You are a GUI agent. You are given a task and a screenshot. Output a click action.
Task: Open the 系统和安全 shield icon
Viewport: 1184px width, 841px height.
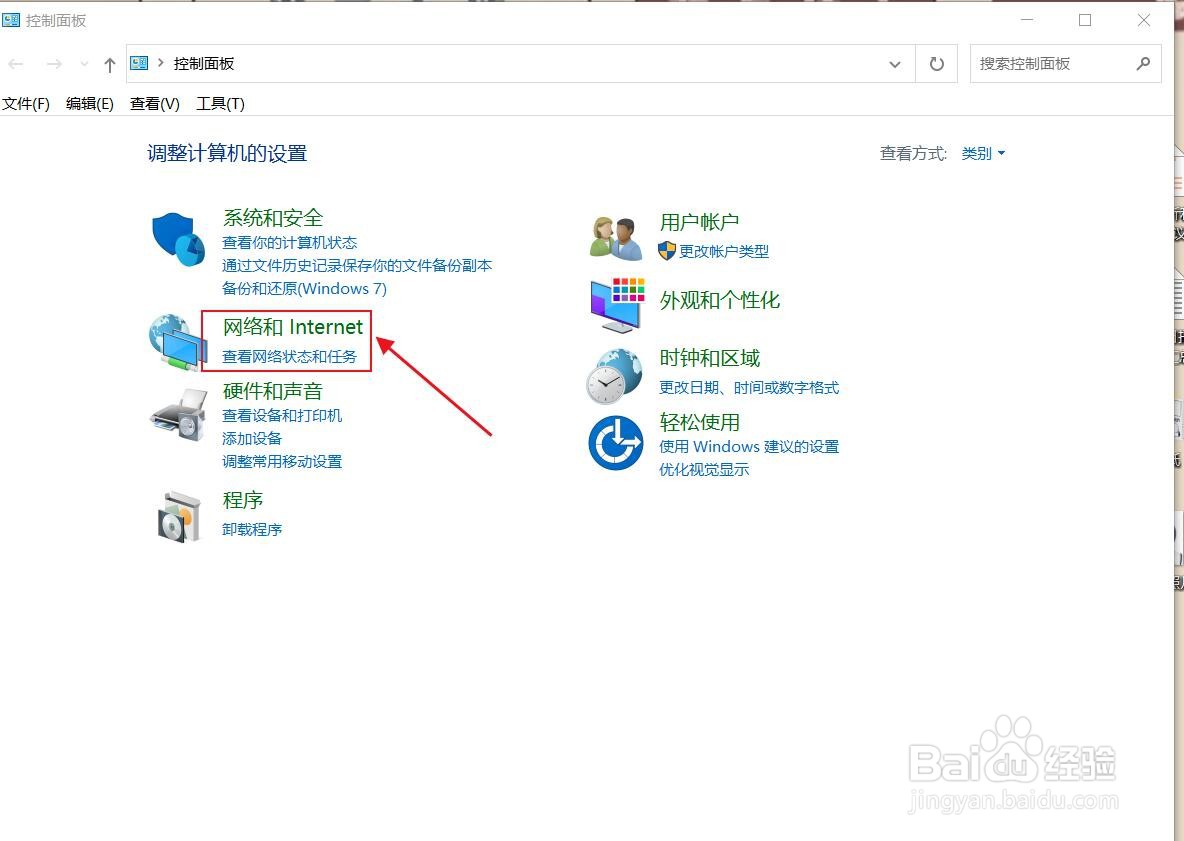[x=177, y=240]
